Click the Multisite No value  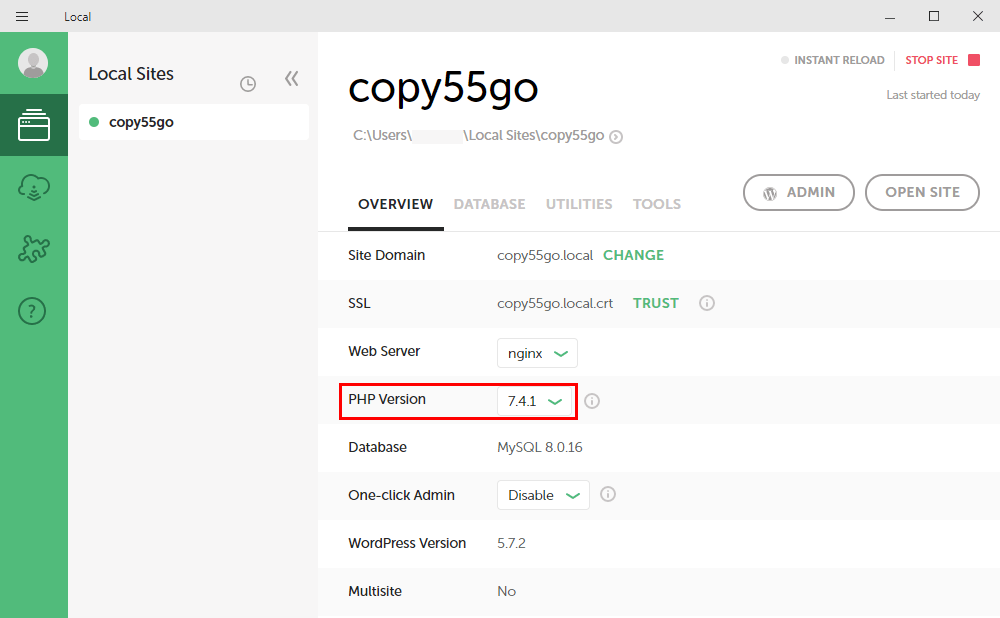[x=506, y=591]
